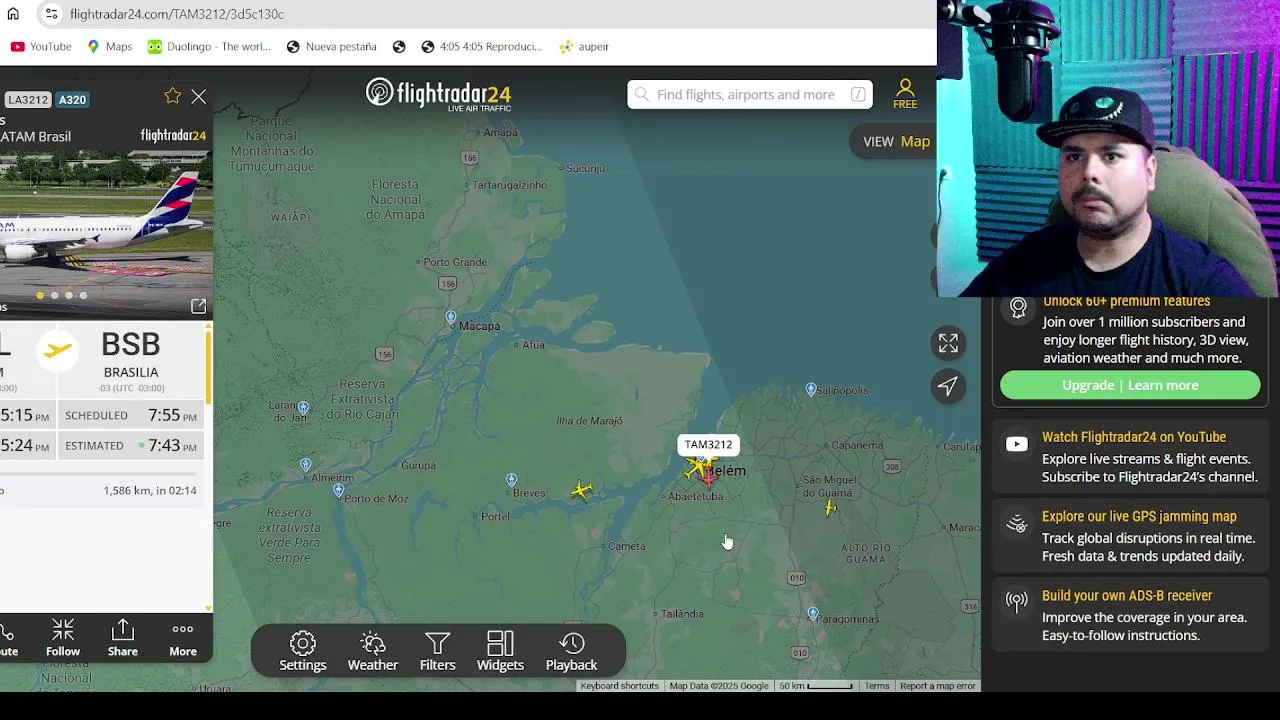Click Upgrade | Learn more button
The height and width of the screenshot is (720, 1280).
1130,385
